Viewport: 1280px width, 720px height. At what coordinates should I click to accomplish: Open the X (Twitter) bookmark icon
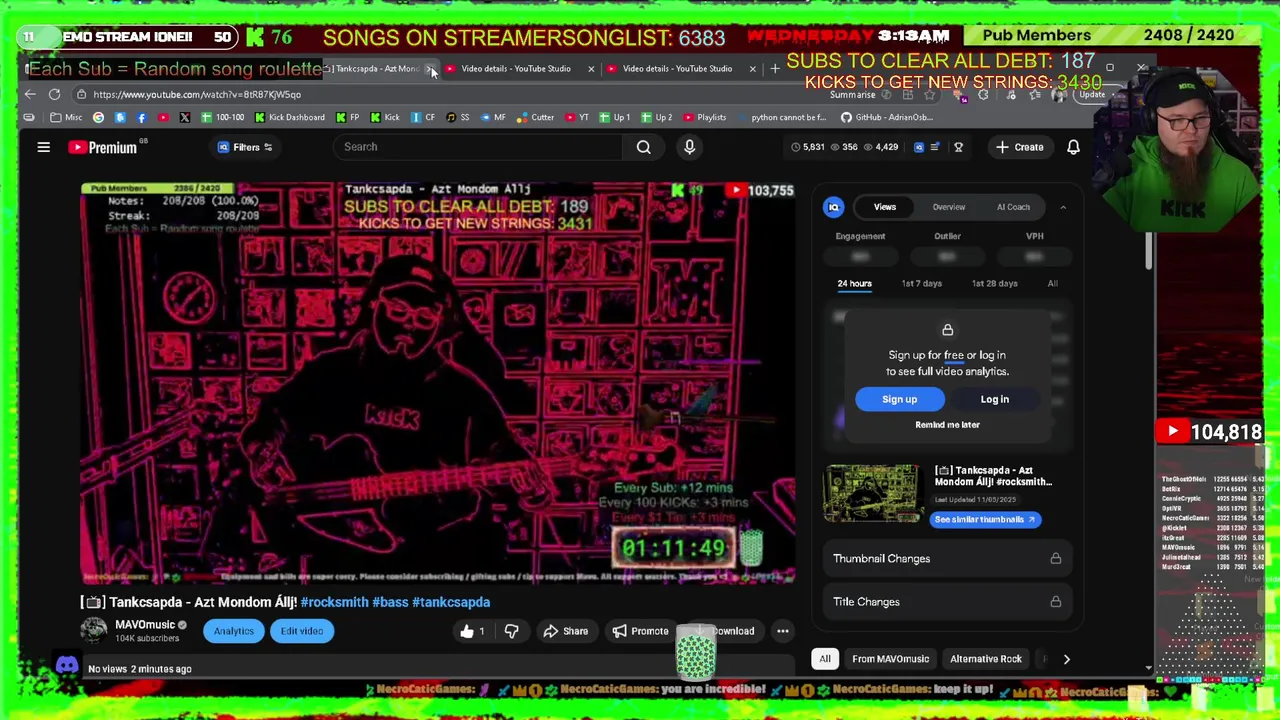184,117
